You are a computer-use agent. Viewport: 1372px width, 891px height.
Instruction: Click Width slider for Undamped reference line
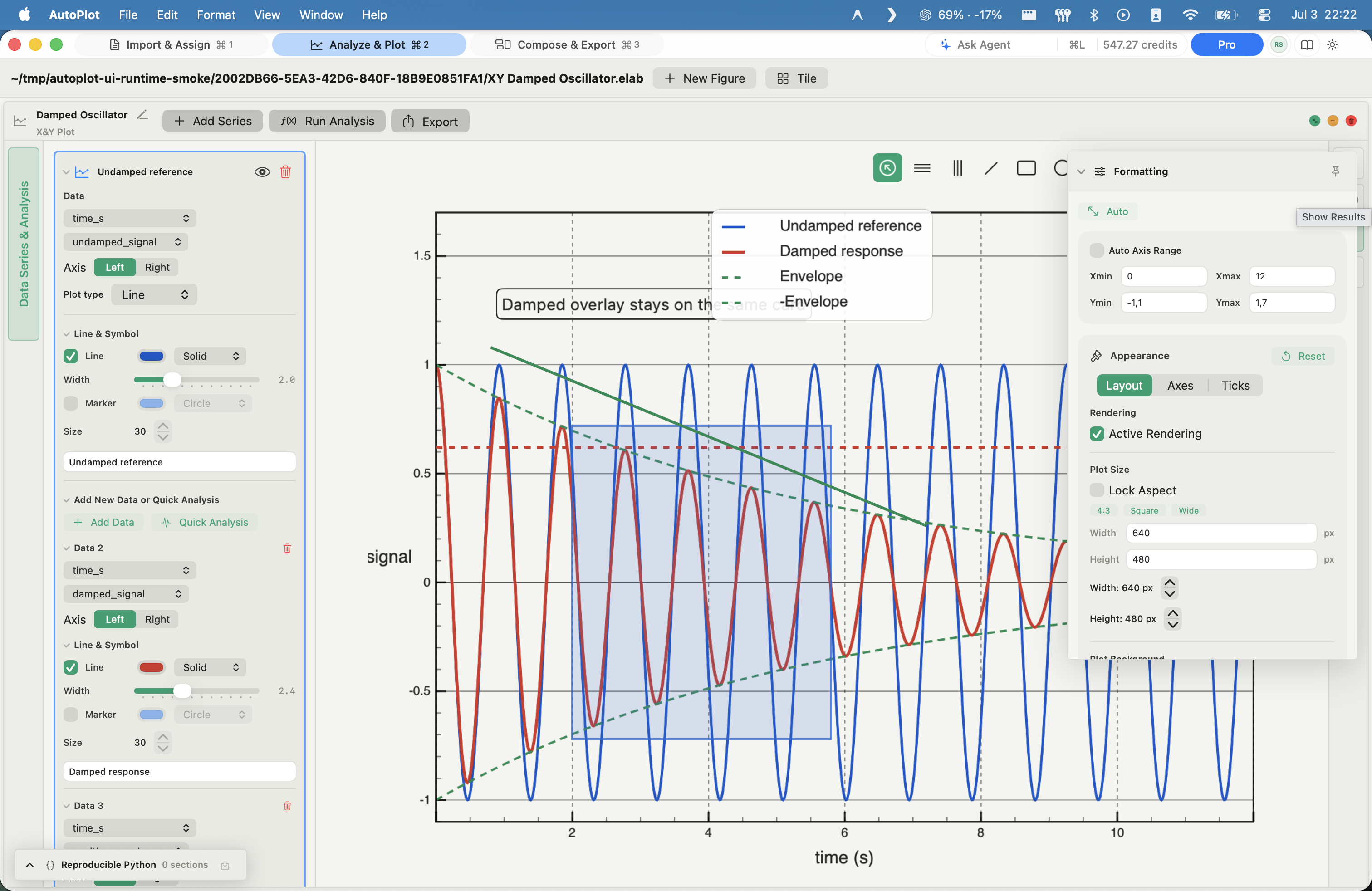click(196, 379)
